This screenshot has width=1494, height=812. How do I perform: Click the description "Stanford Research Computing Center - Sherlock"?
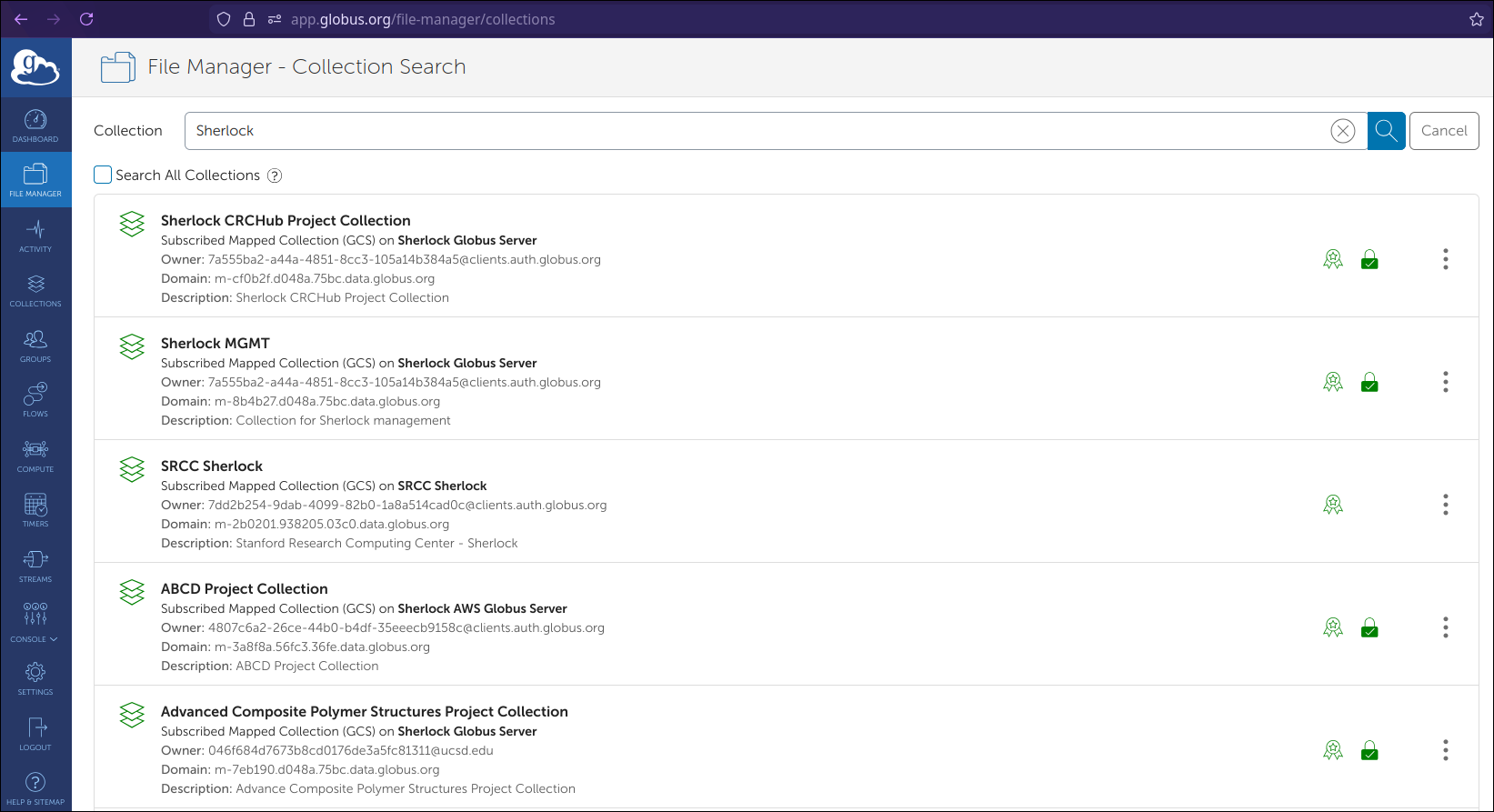tap(377, 543)
